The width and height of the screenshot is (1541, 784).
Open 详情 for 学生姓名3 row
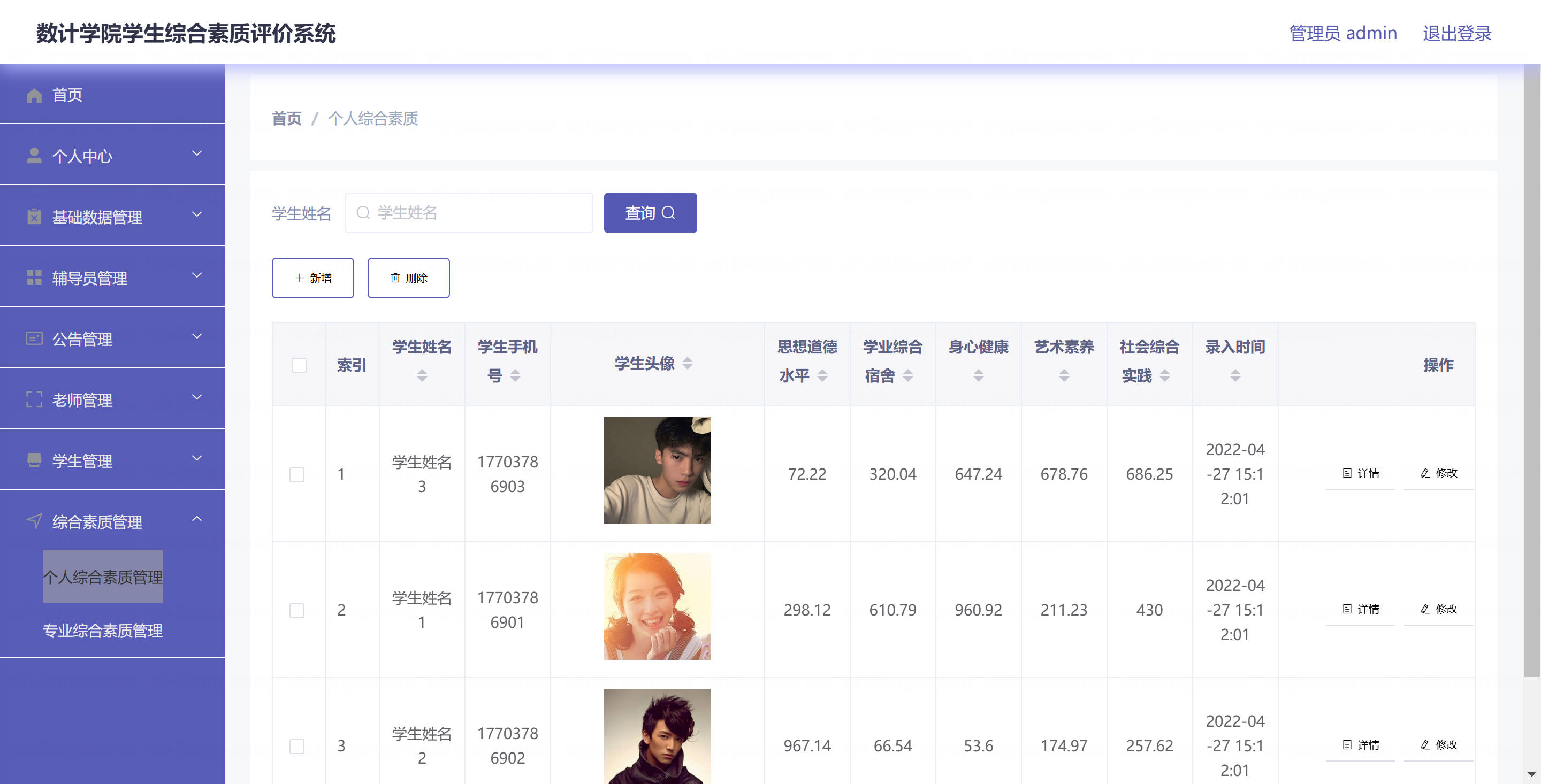point(1360,474)
